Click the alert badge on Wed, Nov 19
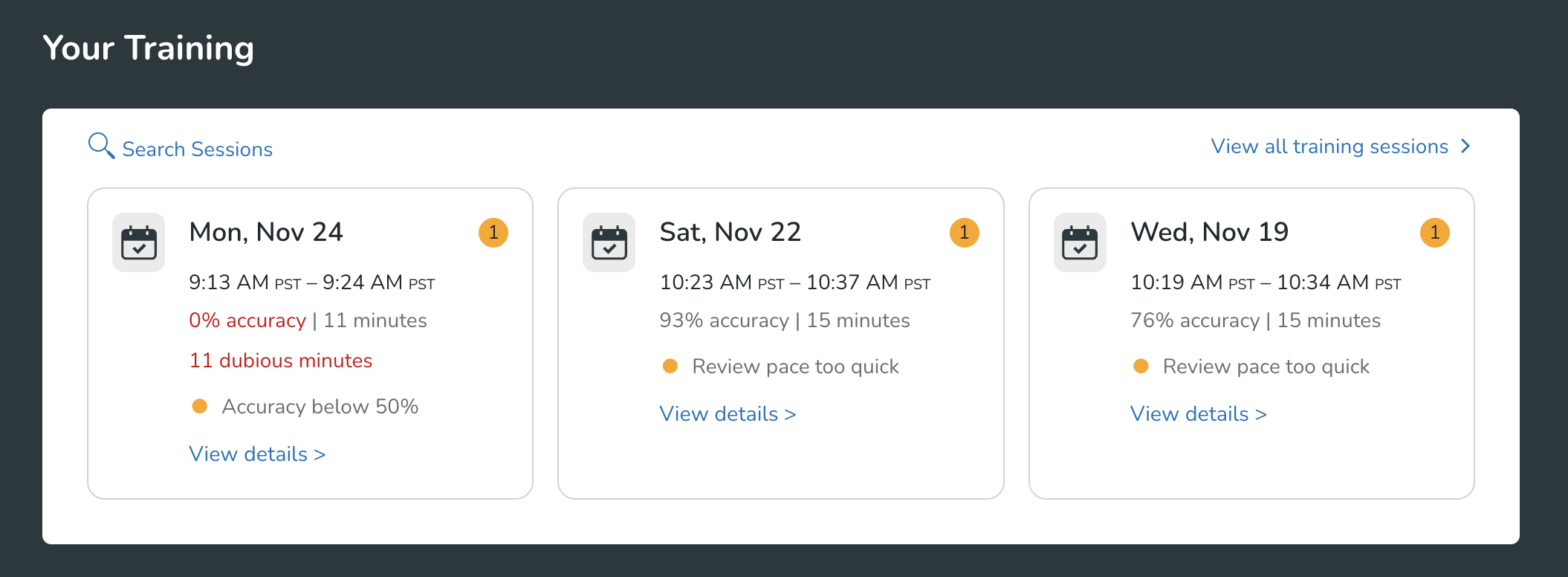Image resolution: width=1568 pixels, height=577 pixels. 1434,233
